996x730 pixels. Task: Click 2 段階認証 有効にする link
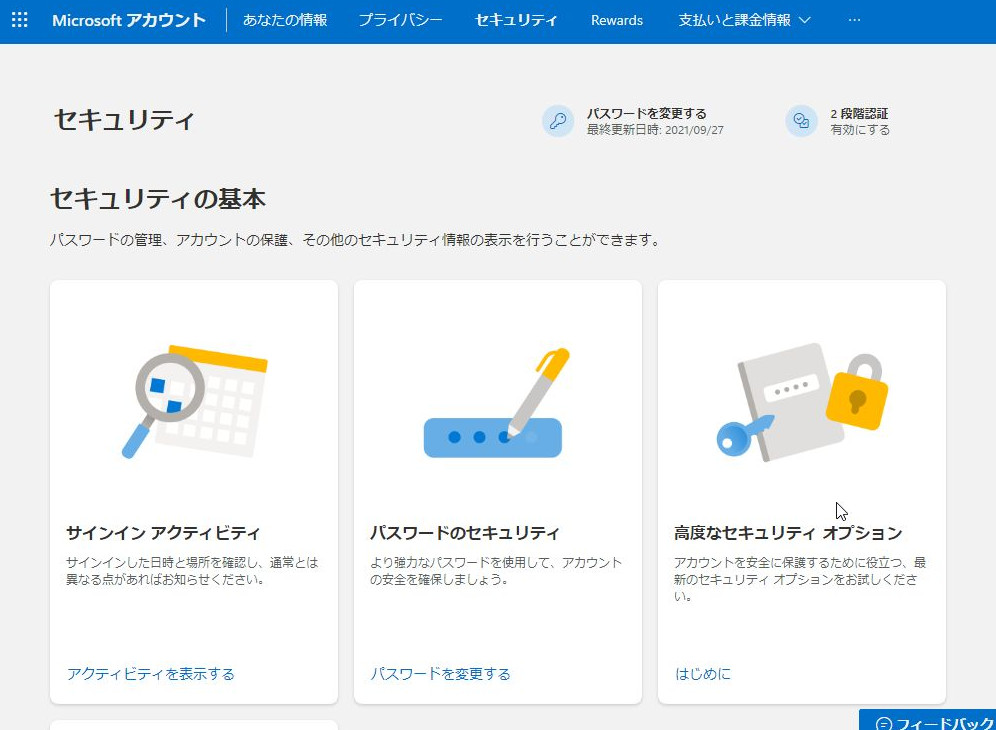click(x=859, y=121)
